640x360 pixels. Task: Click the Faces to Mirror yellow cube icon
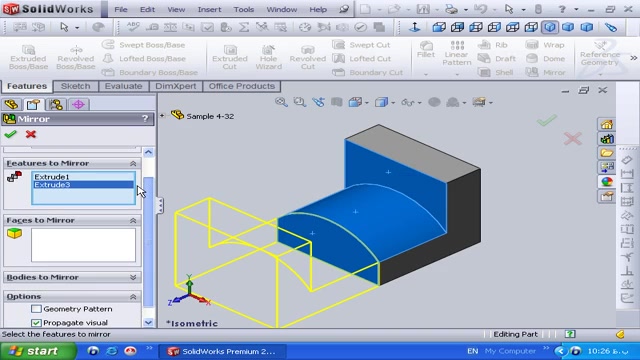(x=14, y=233)
